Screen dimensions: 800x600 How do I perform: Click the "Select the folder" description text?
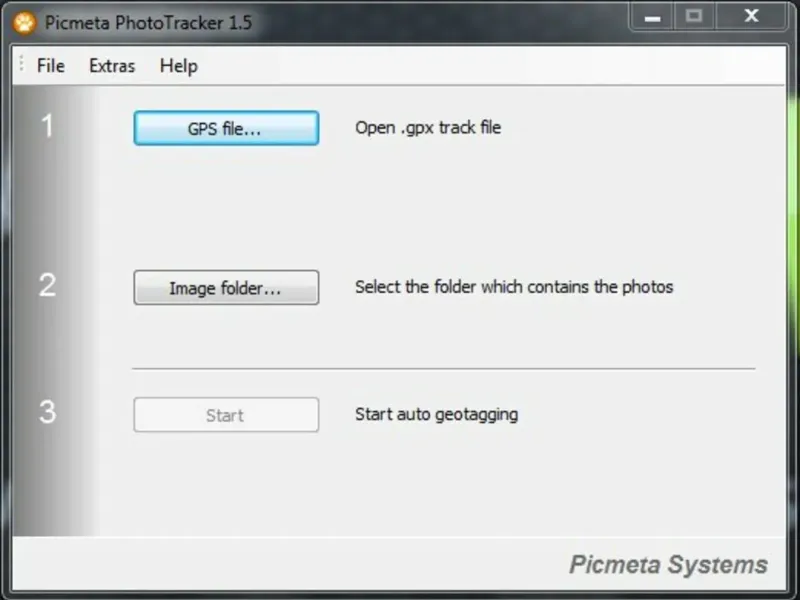click(x=514, y=287)
